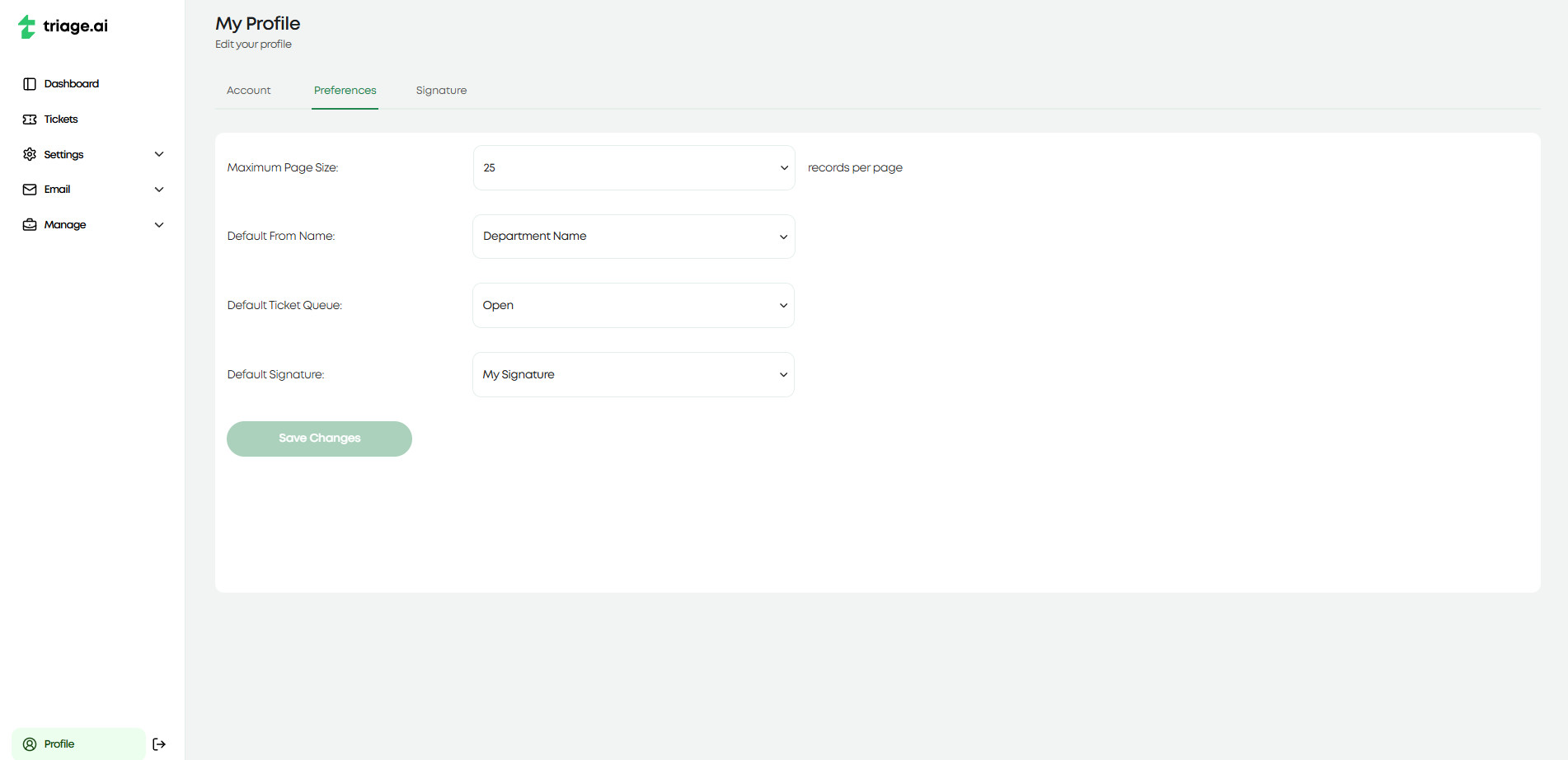1568x760 pixels.
Task: Click the logout icon next to Profile
Action: (159, 744)
